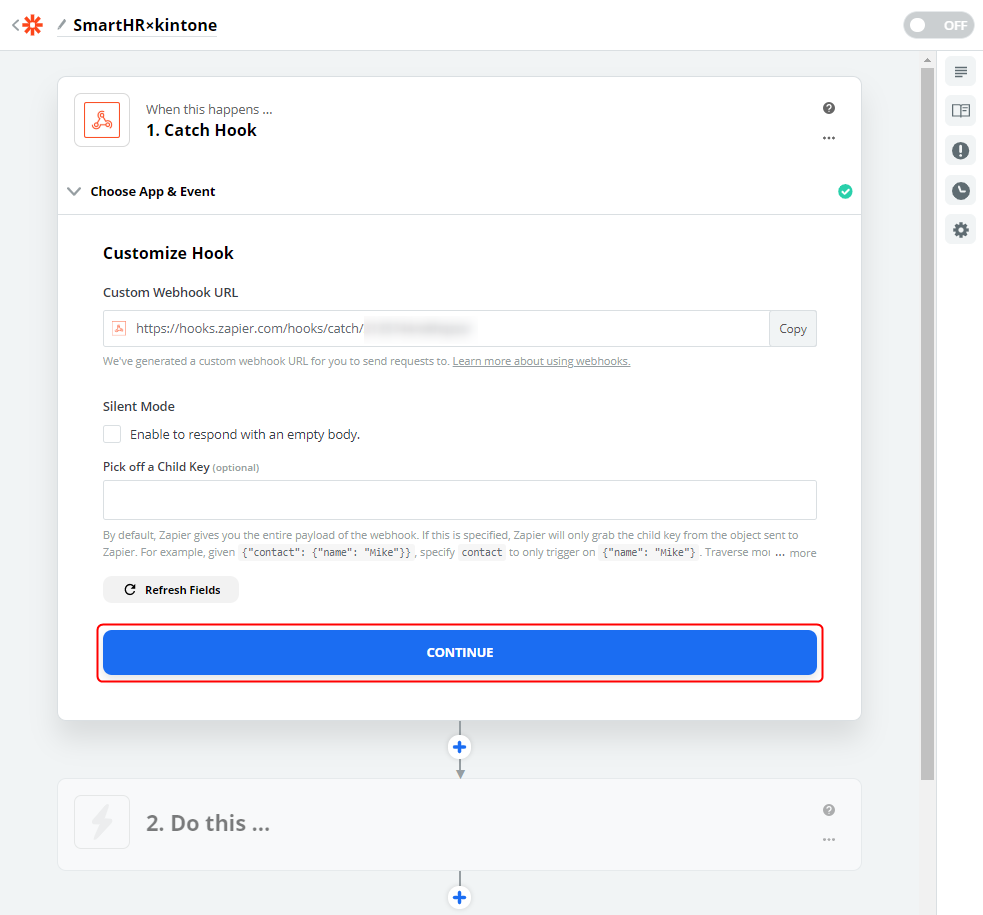Open the three-dot menu for step 1
This screenshot has width=983, height=915.
[829, 138]
